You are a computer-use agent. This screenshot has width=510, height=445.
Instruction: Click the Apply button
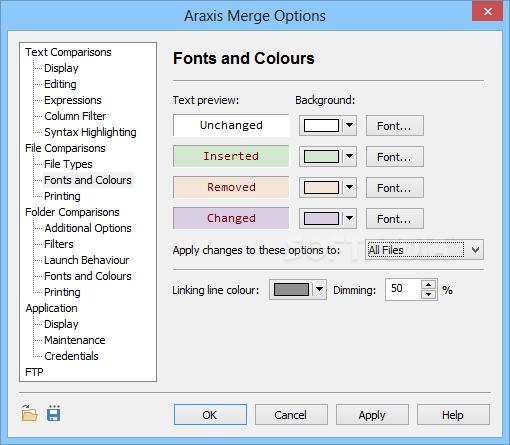[x=372, y=415]
